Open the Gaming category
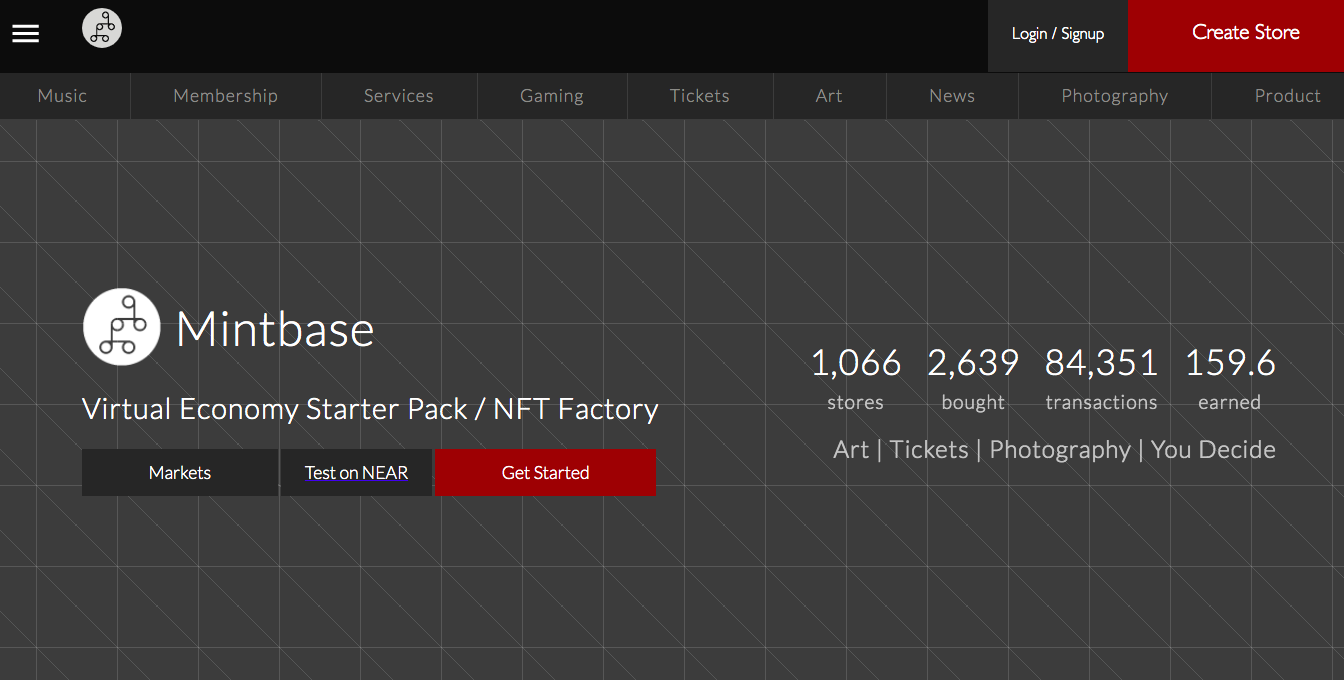The height and width of the screenshot is (680, 1344). (551, 96)
